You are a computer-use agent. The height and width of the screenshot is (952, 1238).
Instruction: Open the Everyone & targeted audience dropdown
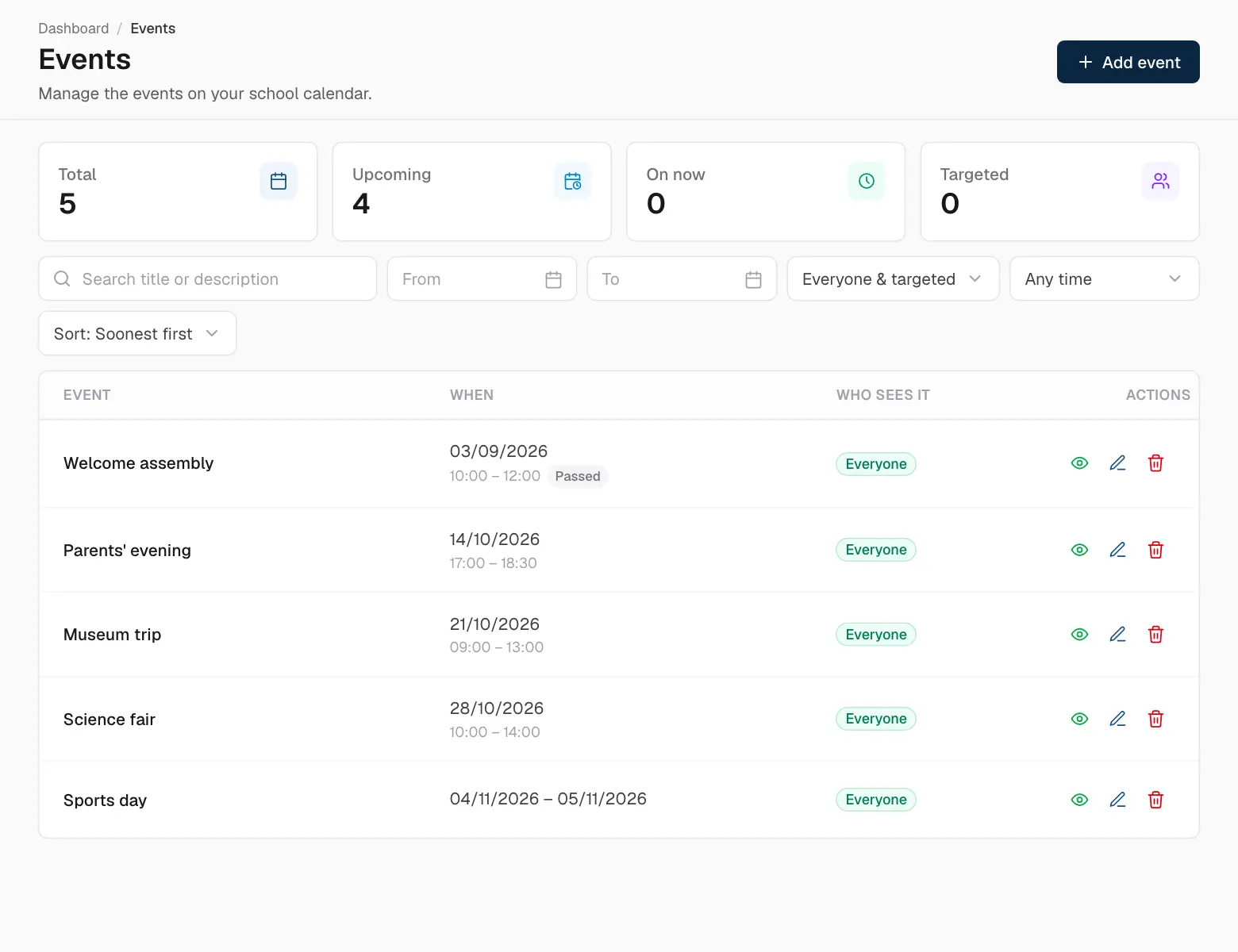[x=893, y=278]
